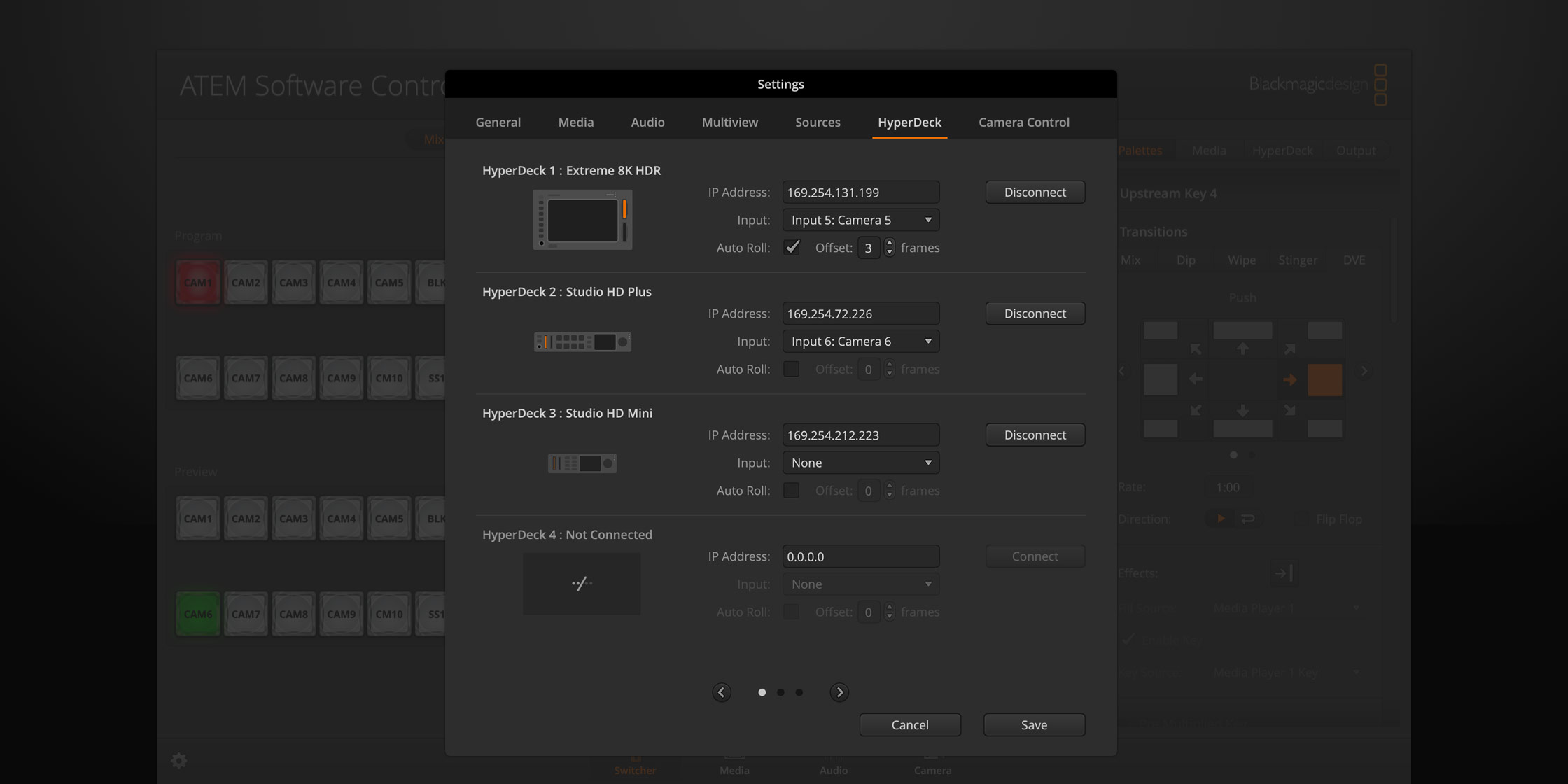
Task: Disconnect HyperDeck 1
Action: click(x=1035, y=192)
